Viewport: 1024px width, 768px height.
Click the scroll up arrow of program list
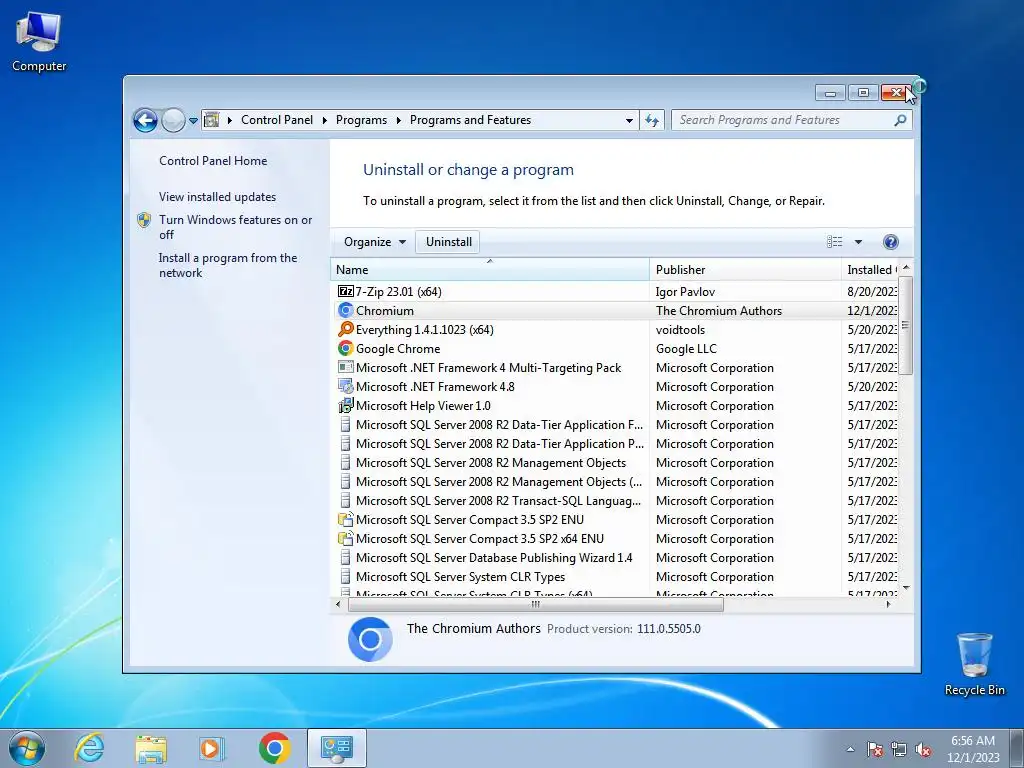(x=905, y=268)
